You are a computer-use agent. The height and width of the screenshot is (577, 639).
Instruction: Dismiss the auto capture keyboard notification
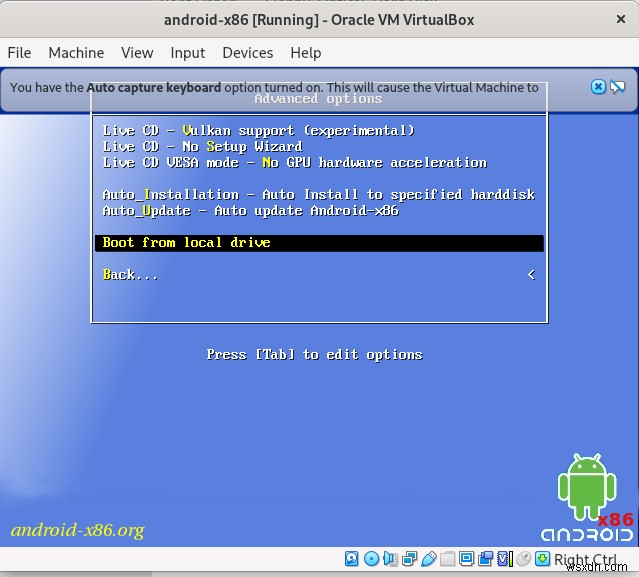point(598,86)
